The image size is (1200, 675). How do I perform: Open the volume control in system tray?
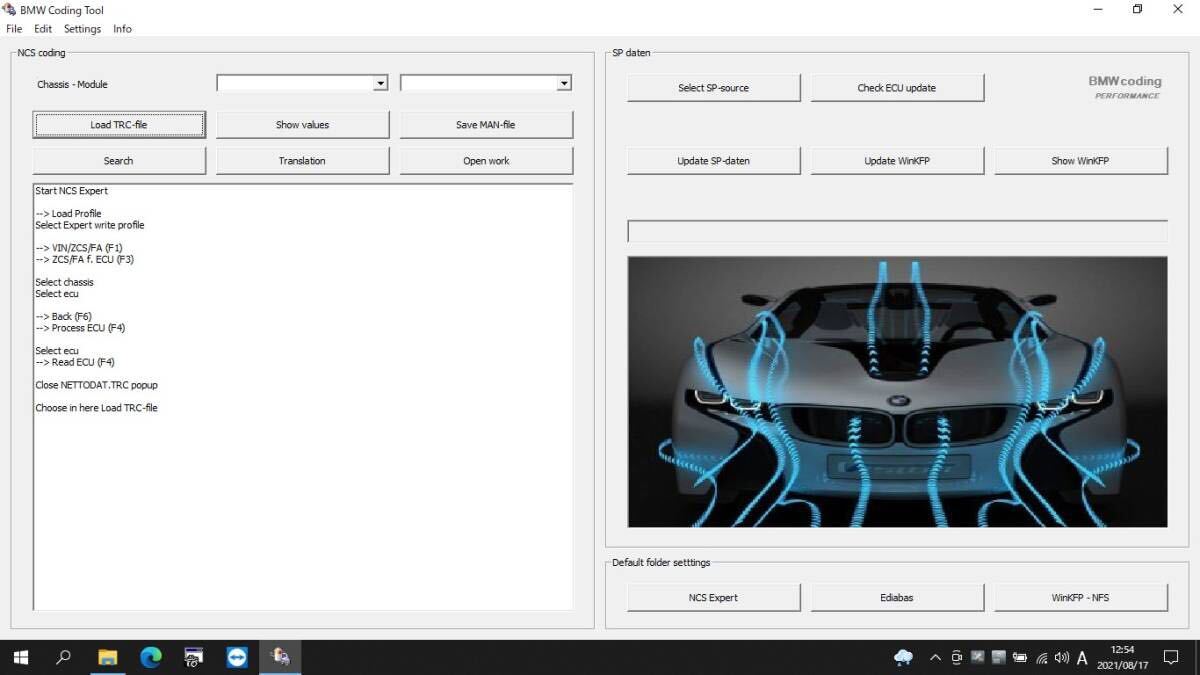(1061, 657)
